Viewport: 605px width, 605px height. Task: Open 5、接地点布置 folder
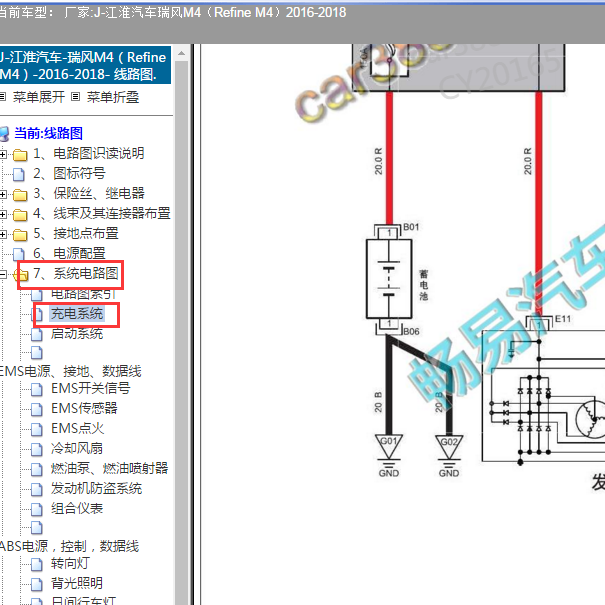click(76, 233)
